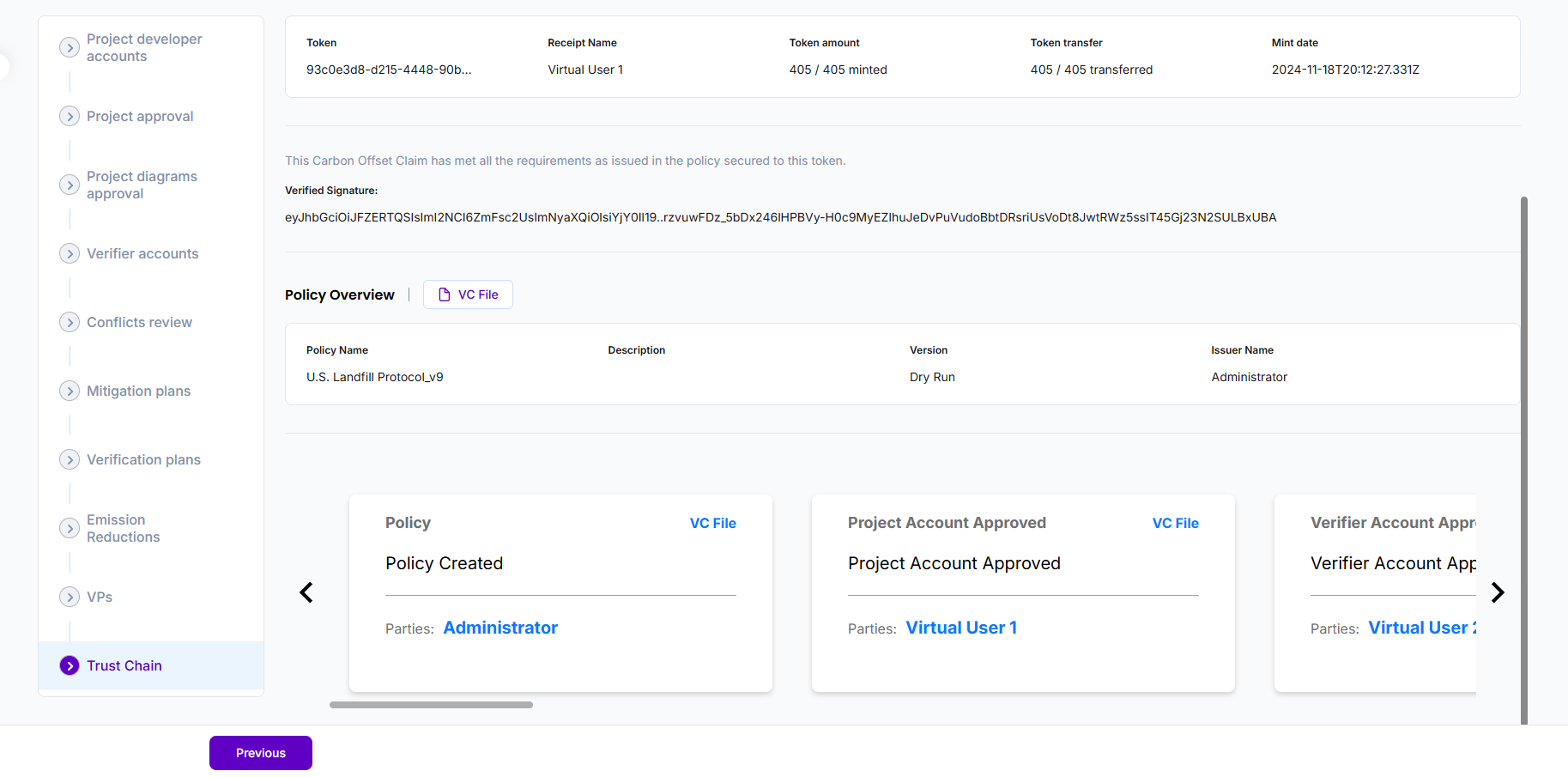
Task: Open the Policy Overview VC File button
Action: [468, 294]
